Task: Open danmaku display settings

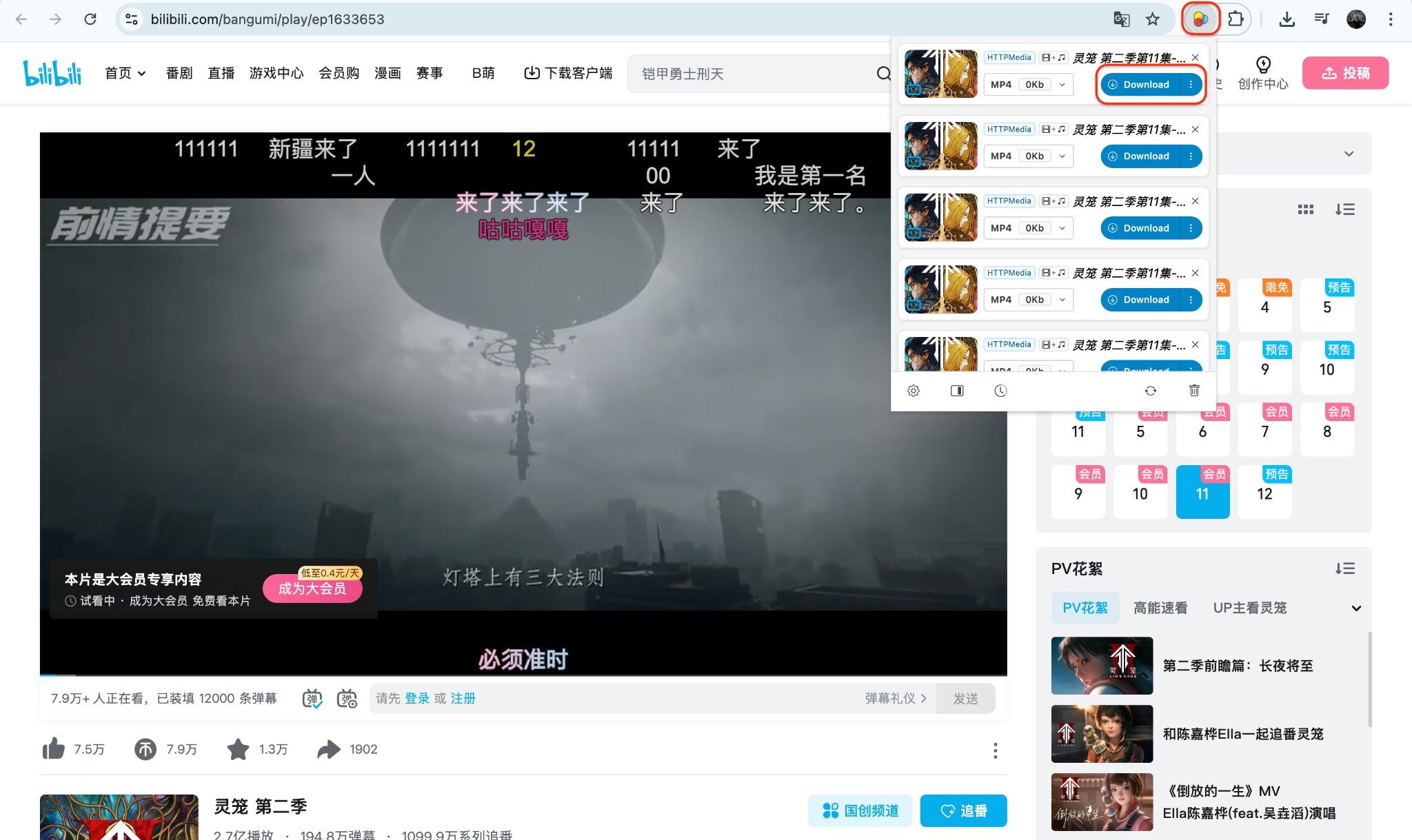Action: point(347,699)
